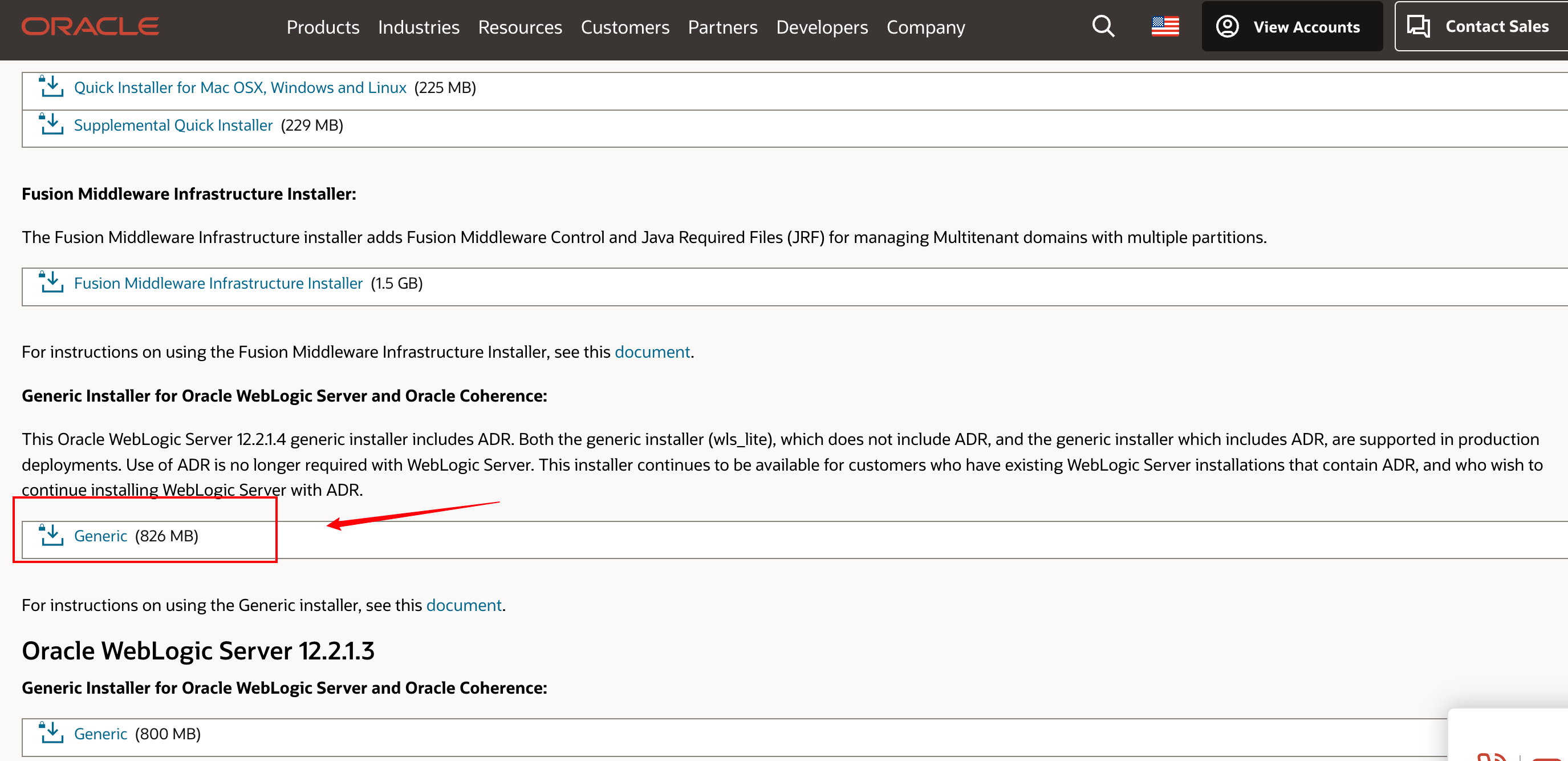Click the Oracle logo
The image size is (1568, 761).
(x=90, y=26)
